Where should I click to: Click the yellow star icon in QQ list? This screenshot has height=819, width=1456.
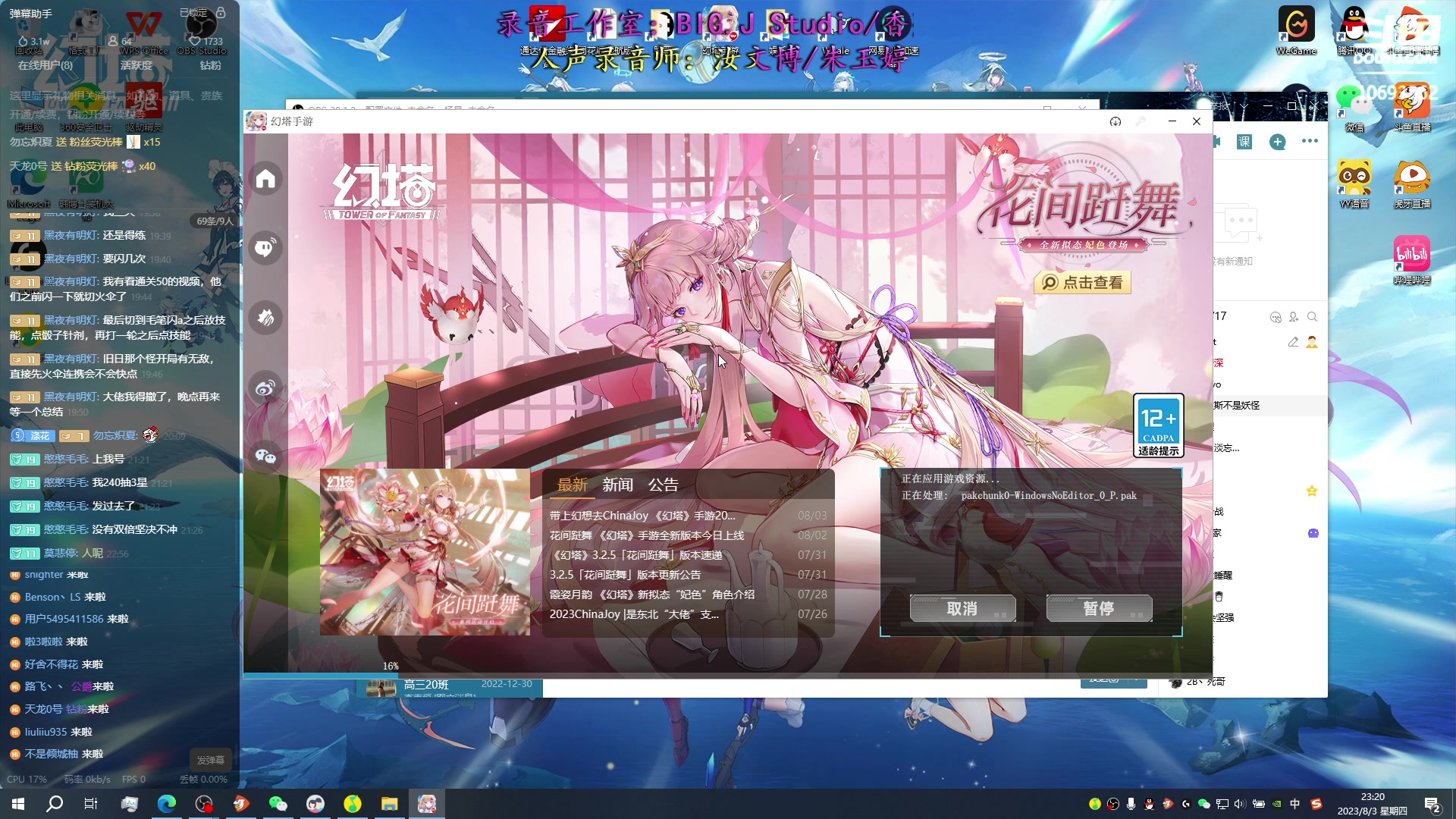pos(1312,491)
